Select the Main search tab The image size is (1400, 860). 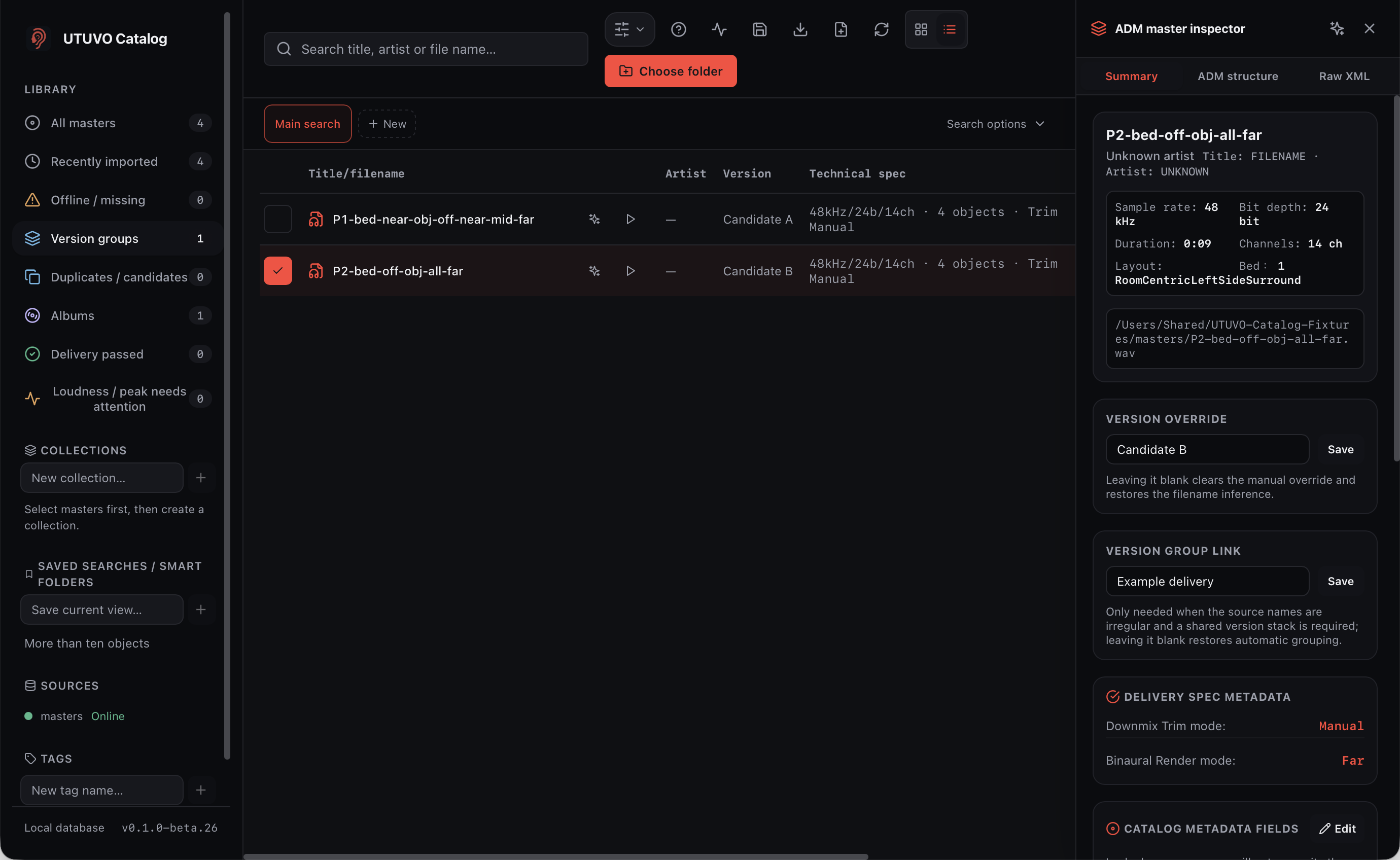coord(307,123)
